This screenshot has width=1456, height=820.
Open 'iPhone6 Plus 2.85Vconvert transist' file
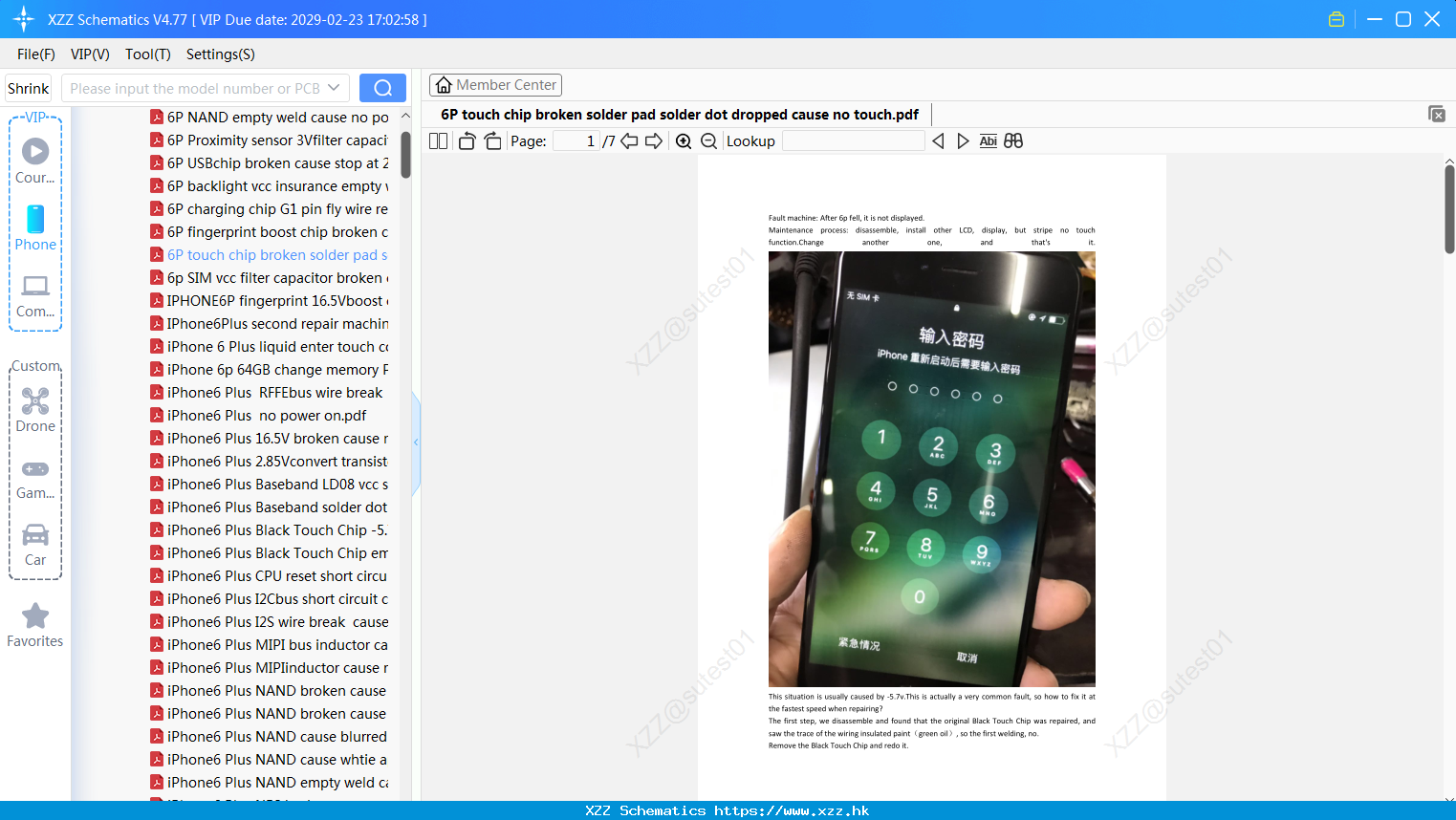270,462
